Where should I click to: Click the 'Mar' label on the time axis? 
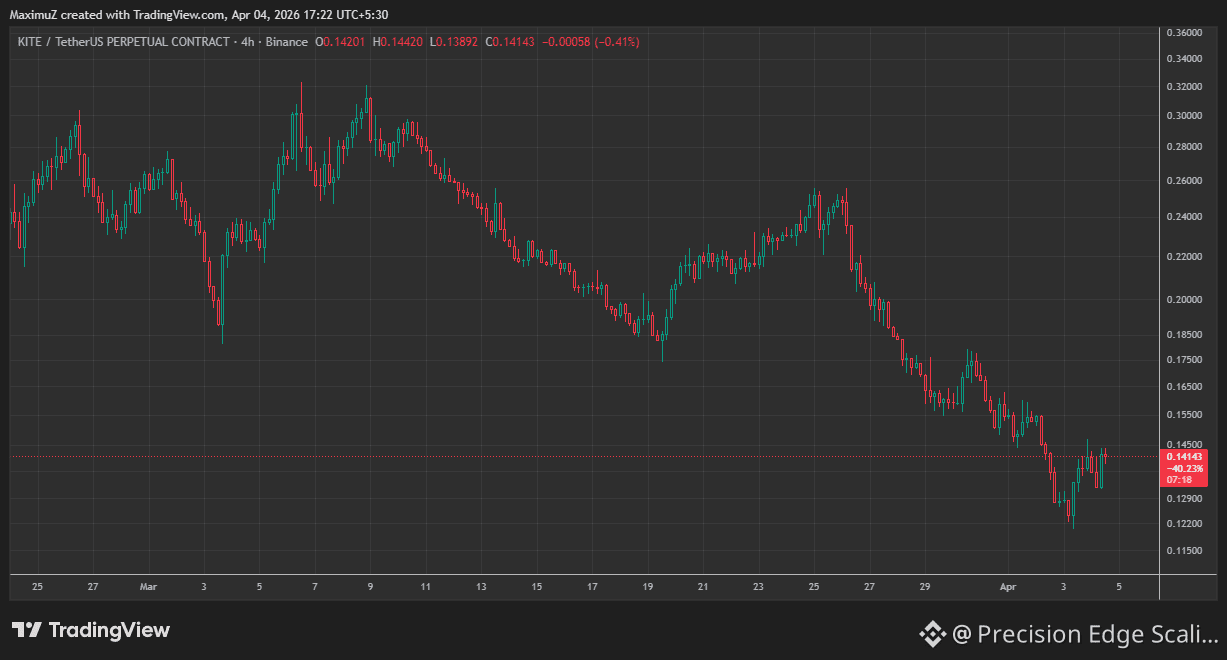point(149,587)
